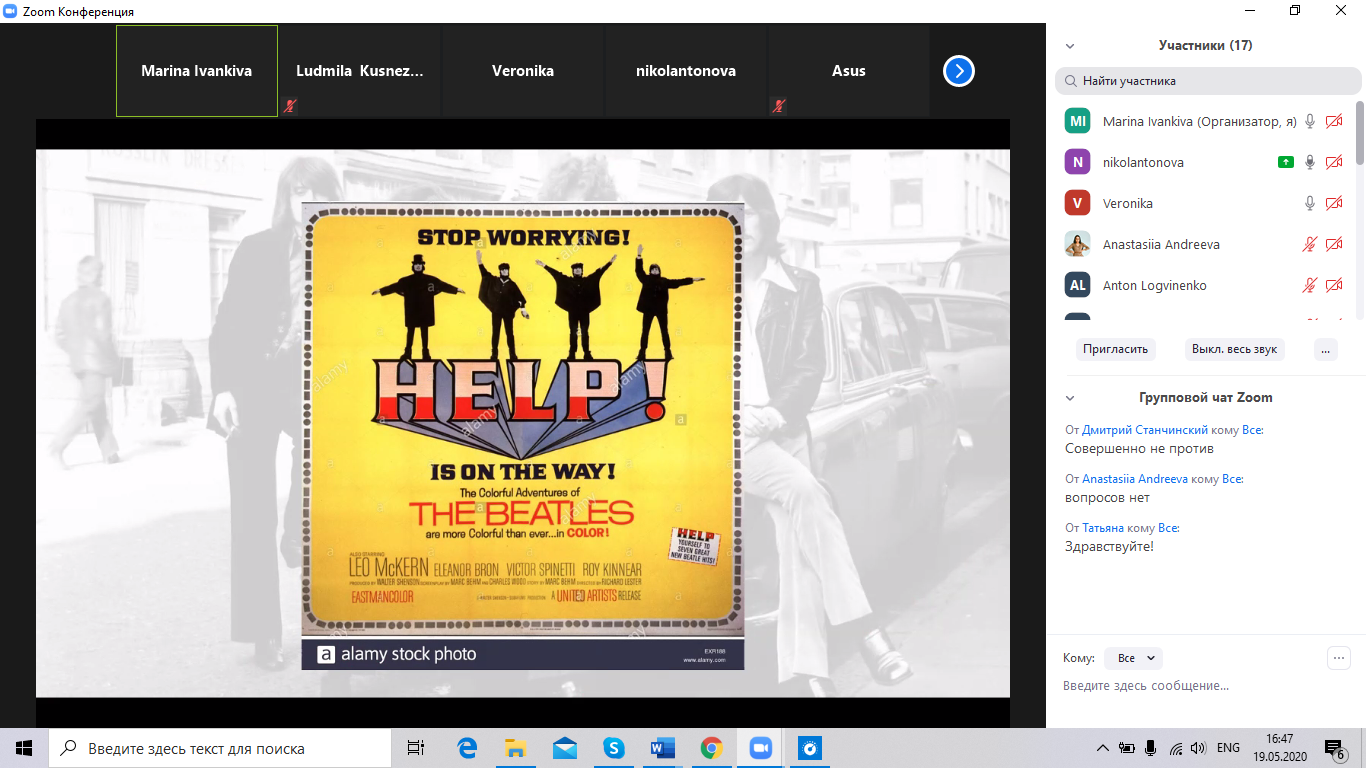
Task: Open the Mail app from taskbar
Action: point(565,748)
